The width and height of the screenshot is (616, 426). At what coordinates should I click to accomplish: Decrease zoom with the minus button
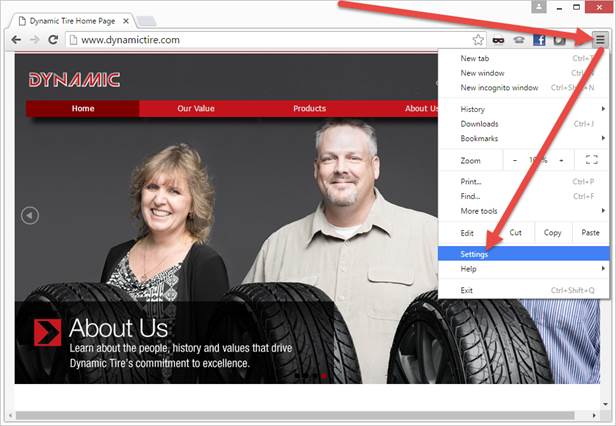tap(515, 160)
